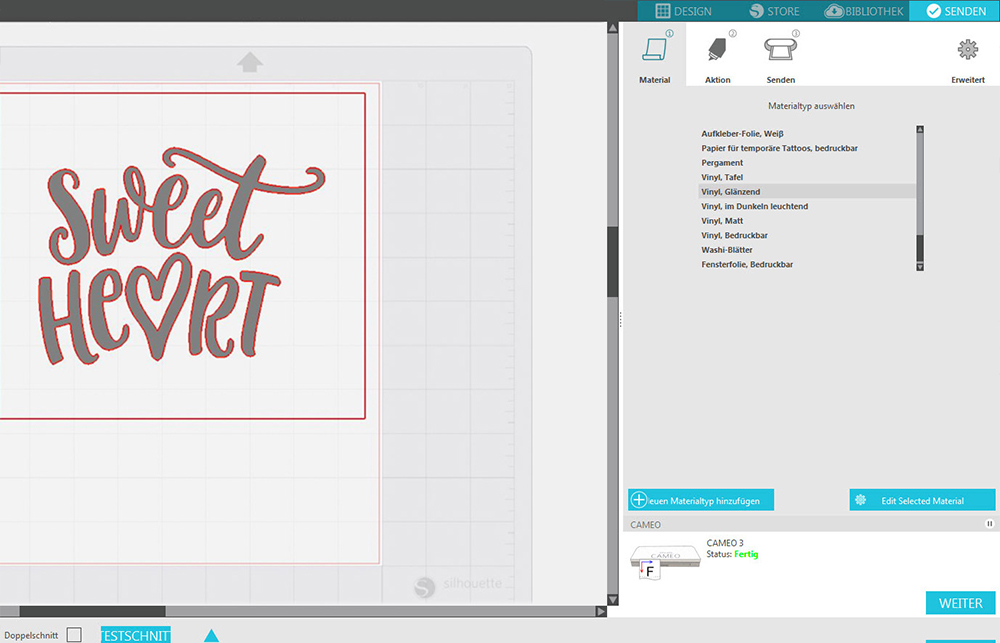1000x643 pixels.
Task: Click plus icon to add material type
Action: point(639,500)
